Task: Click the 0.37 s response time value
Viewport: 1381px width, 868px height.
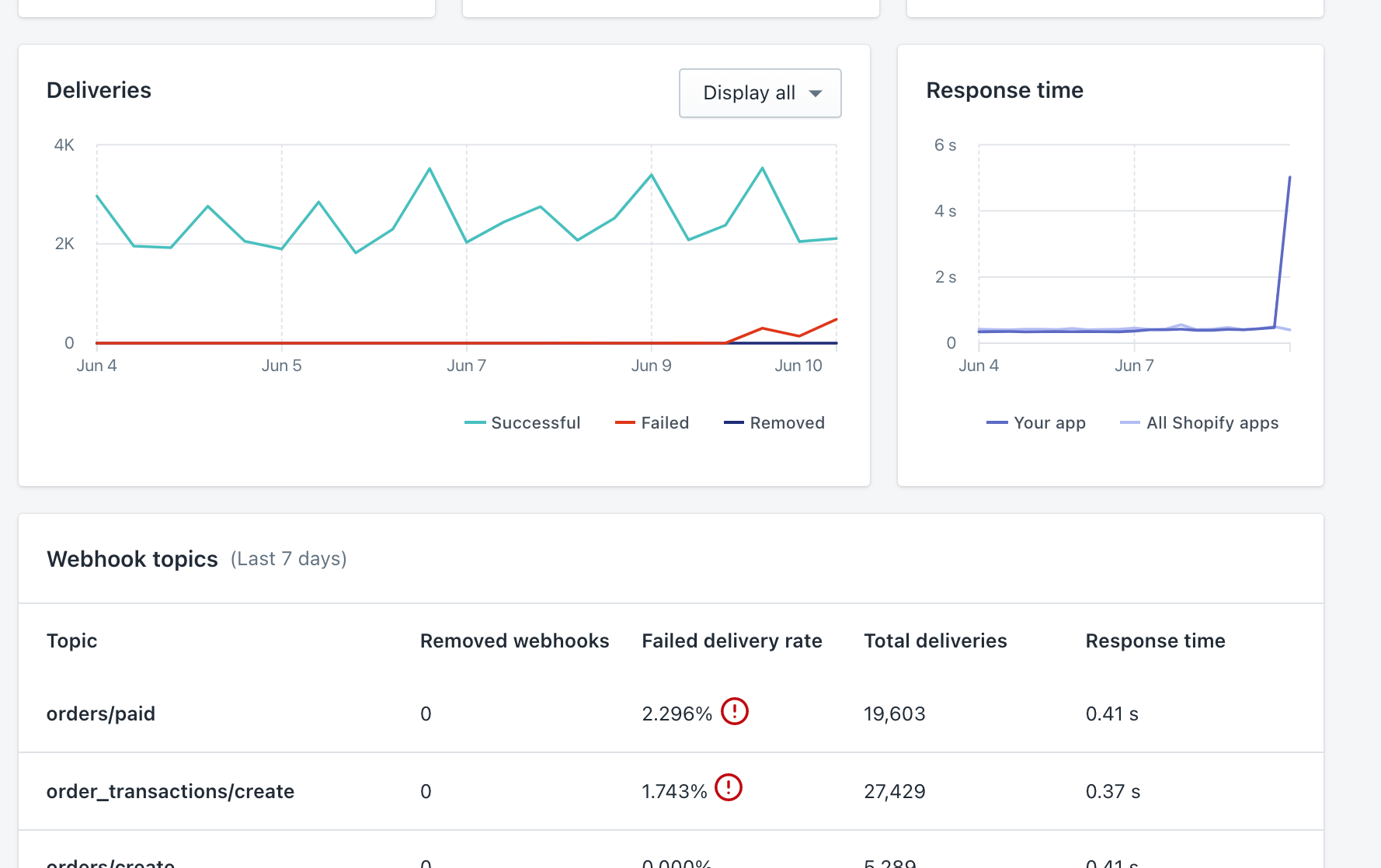Action: (x=1113, y=791)
